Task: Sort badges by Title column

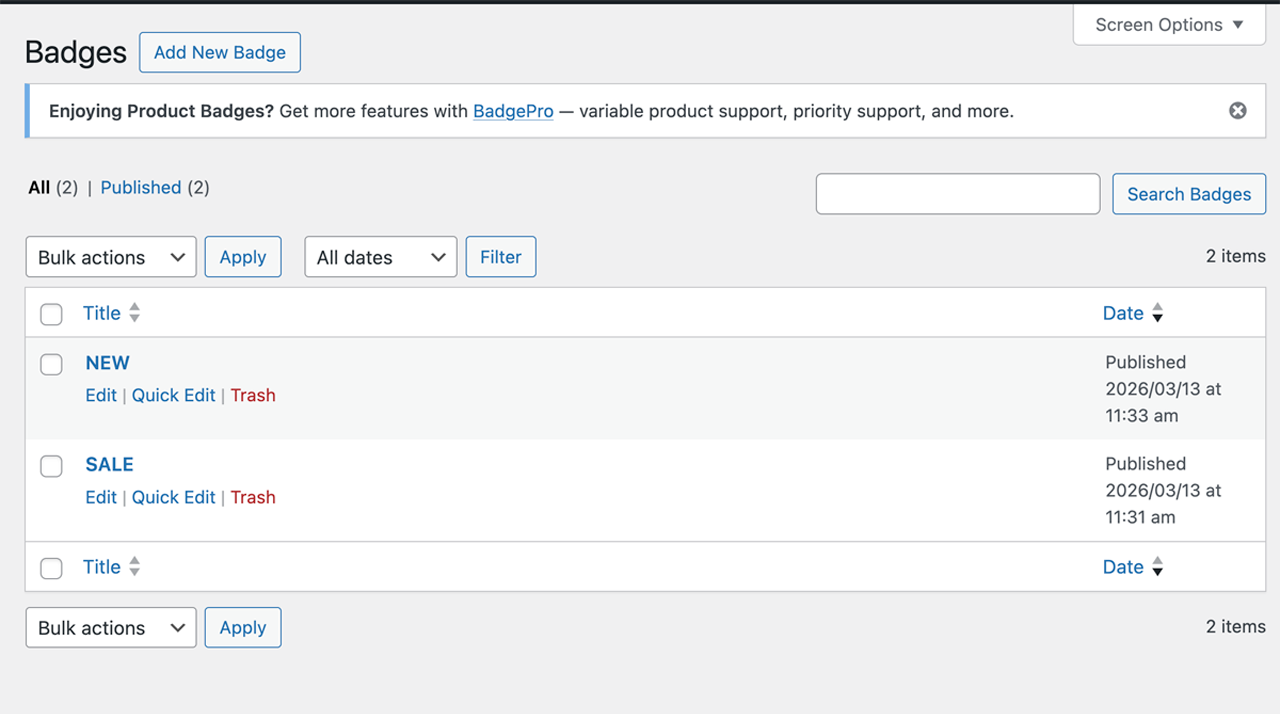Action: pyautogui.click(x=102, y=313)
